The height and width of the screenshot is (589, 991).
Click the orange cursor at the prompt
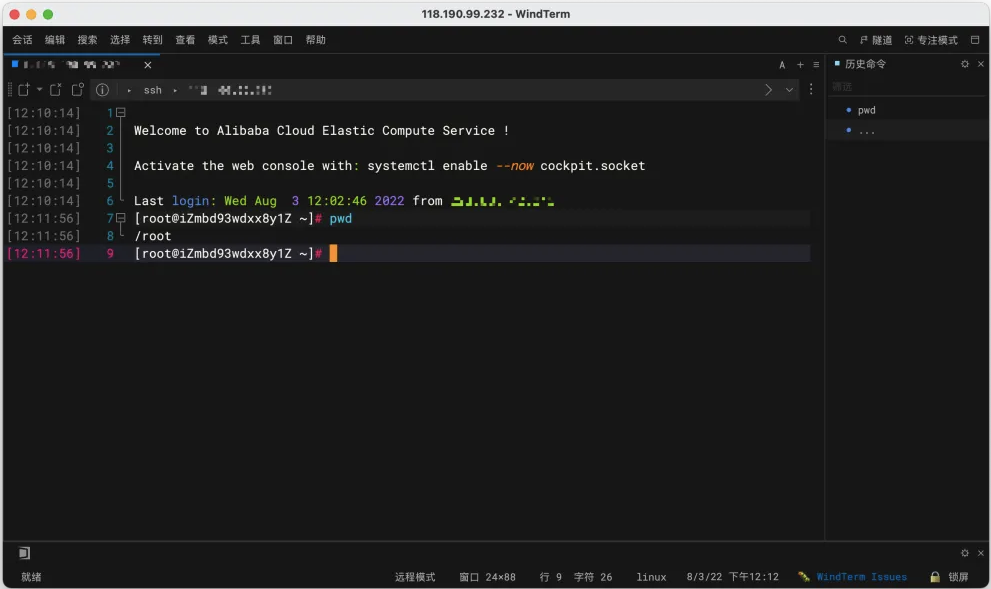[333, 253]
